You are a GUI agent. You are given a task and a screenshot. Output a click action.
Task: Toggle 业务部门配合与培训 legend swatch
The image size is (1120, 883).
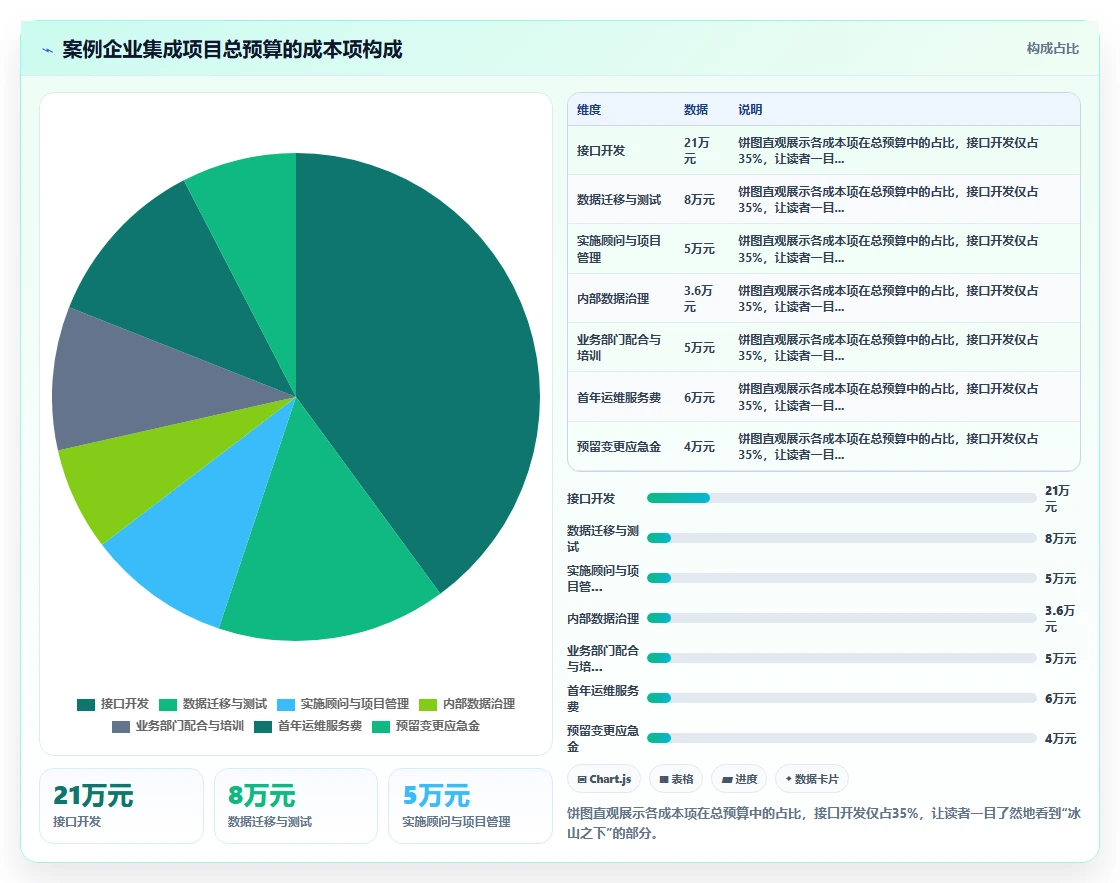pyautogui.click(x=121, y=727)
